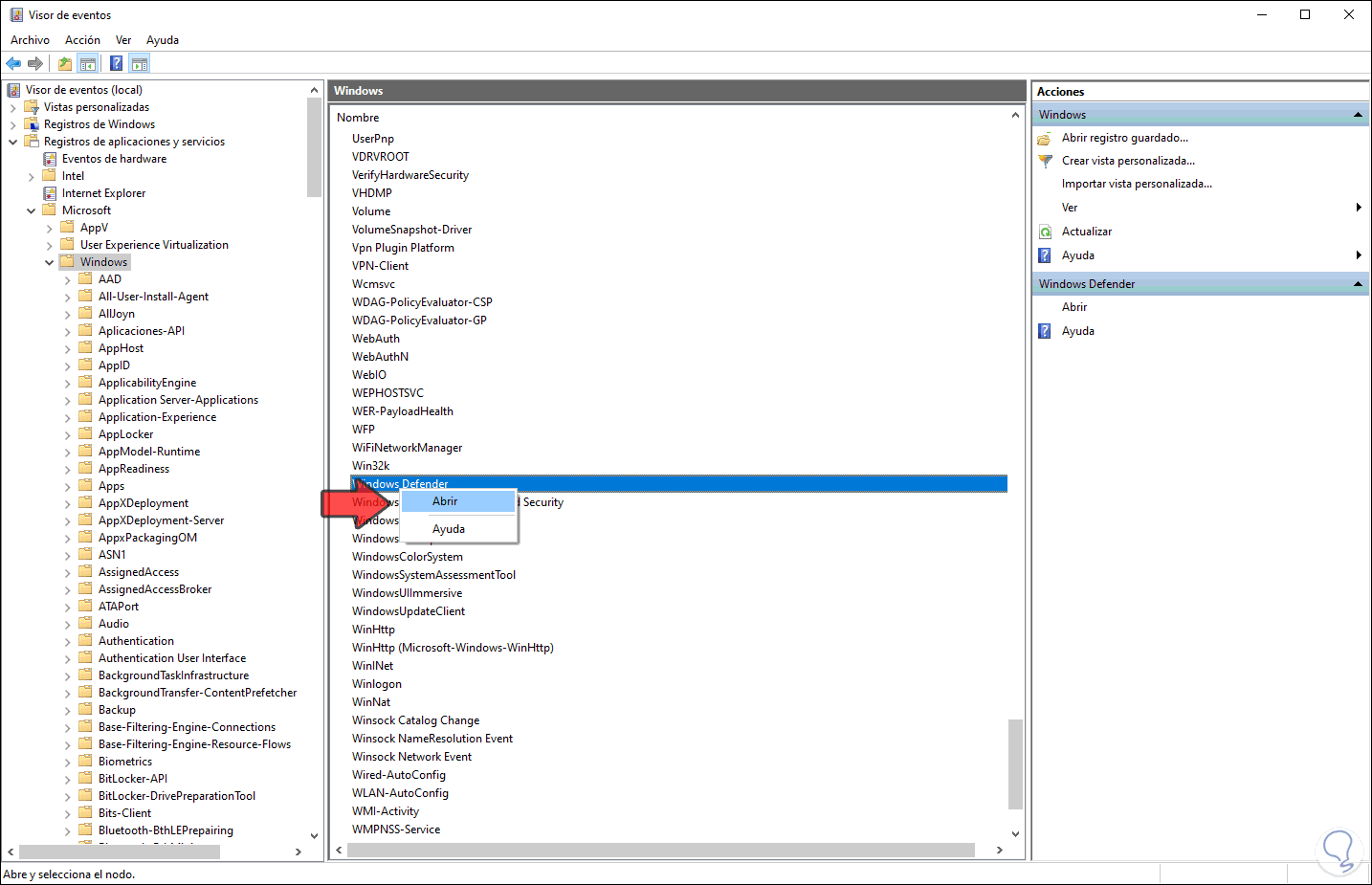Select VolumeSnapshot-Driver in the list

click(411, 230)
